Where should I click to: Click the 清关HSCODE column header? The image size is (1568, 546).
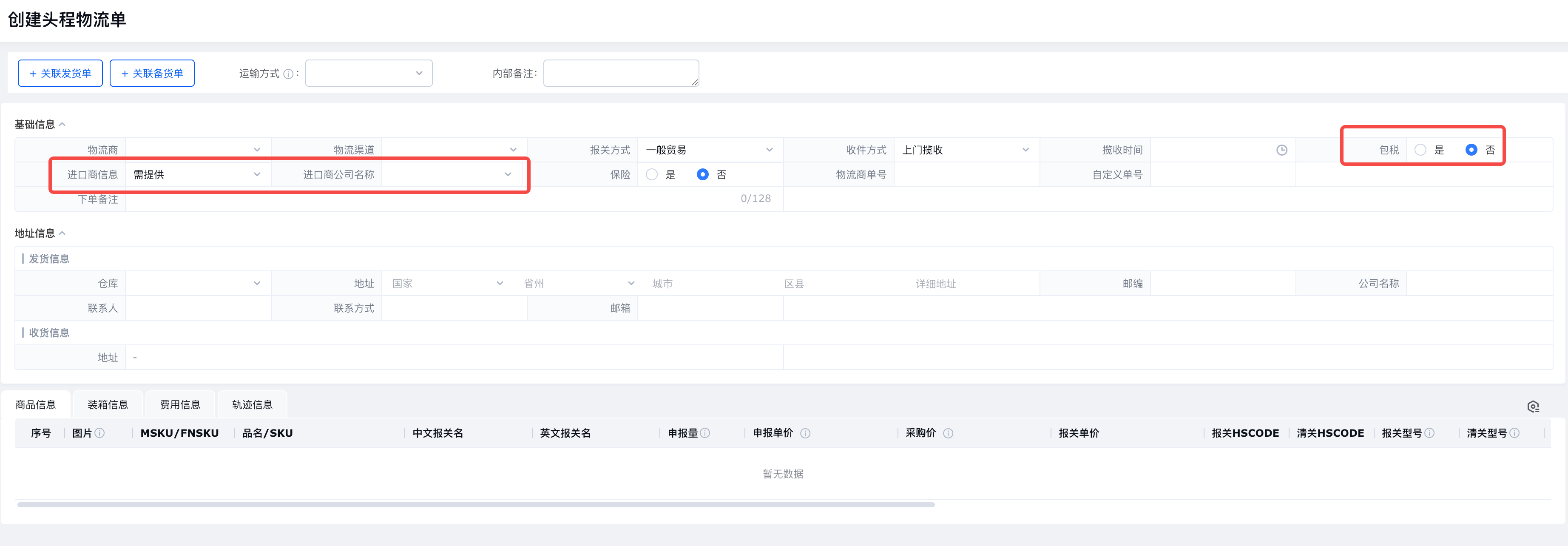pyautogui.click(x=1330, y=433)
